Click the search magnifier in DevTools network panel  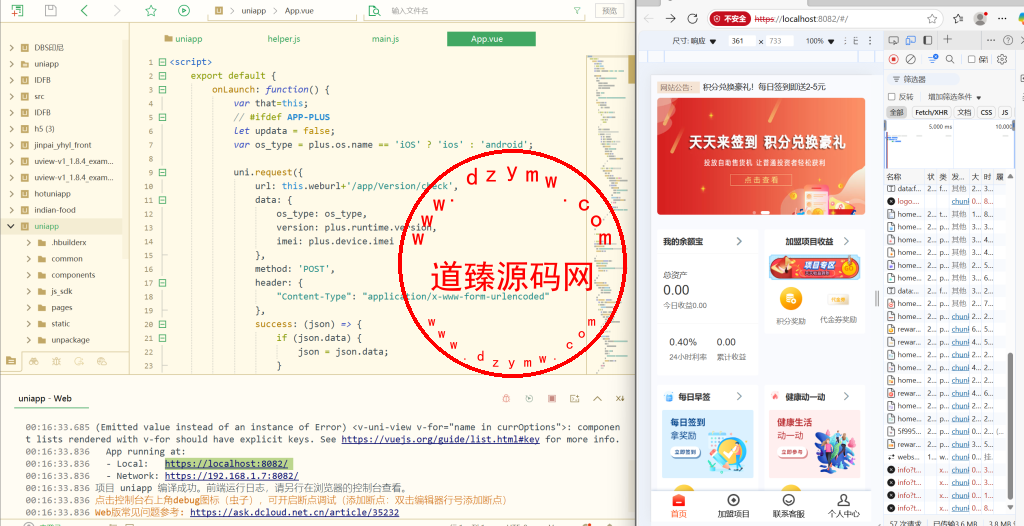click(950, 59)
